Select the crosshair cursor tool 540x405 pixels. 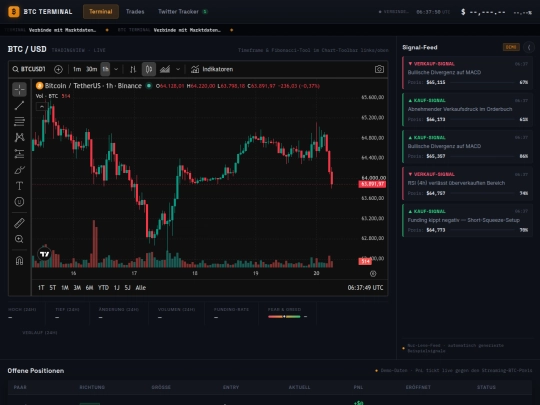click(x=19, y=89)
